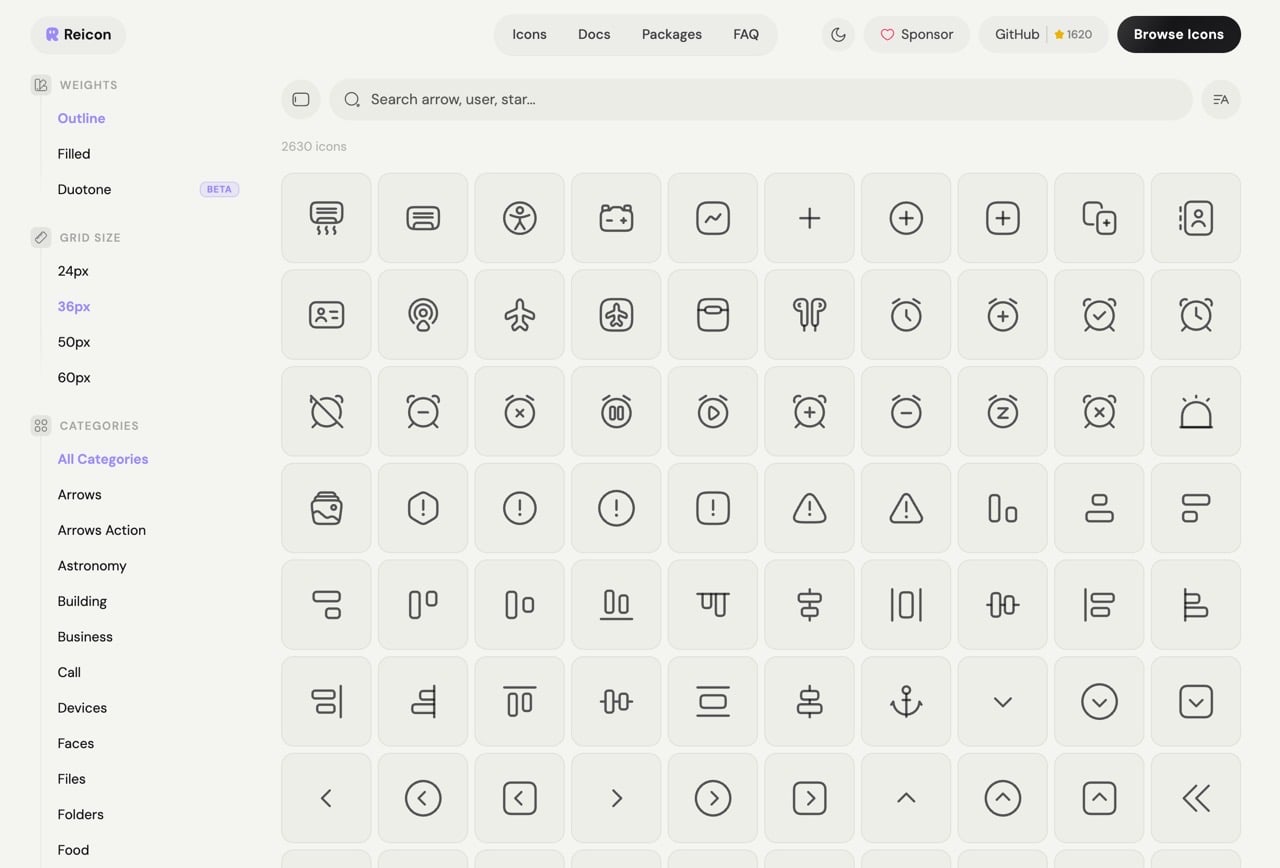Click the air conditioner with heat waves icon

pyautogui.click(x=326, y=218)
